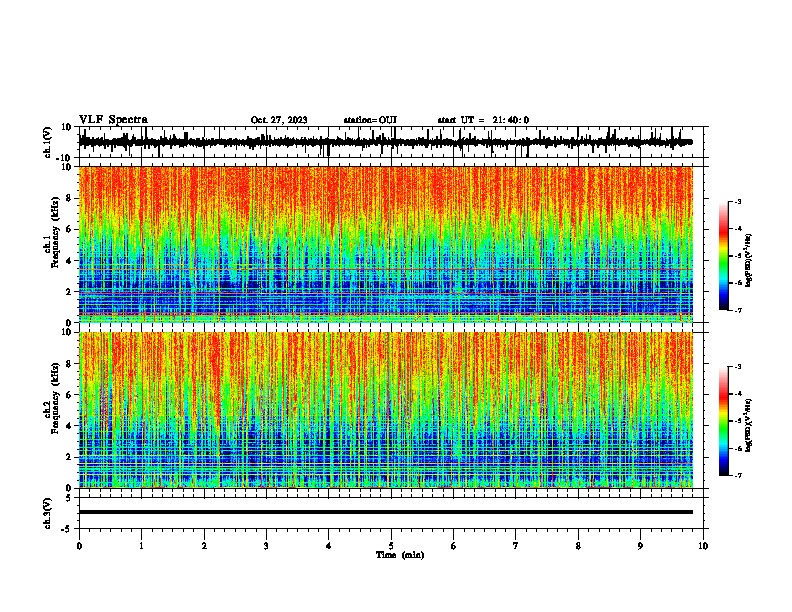
Task: Click the ch.1 "Frequency (kHz)" axis label
Action: pos(55,233)
